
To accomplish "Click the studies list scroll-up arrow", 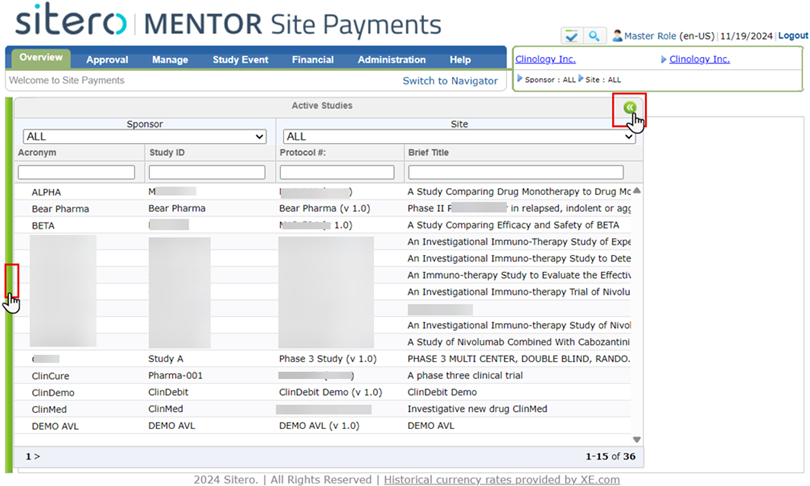I will [637, 191].
